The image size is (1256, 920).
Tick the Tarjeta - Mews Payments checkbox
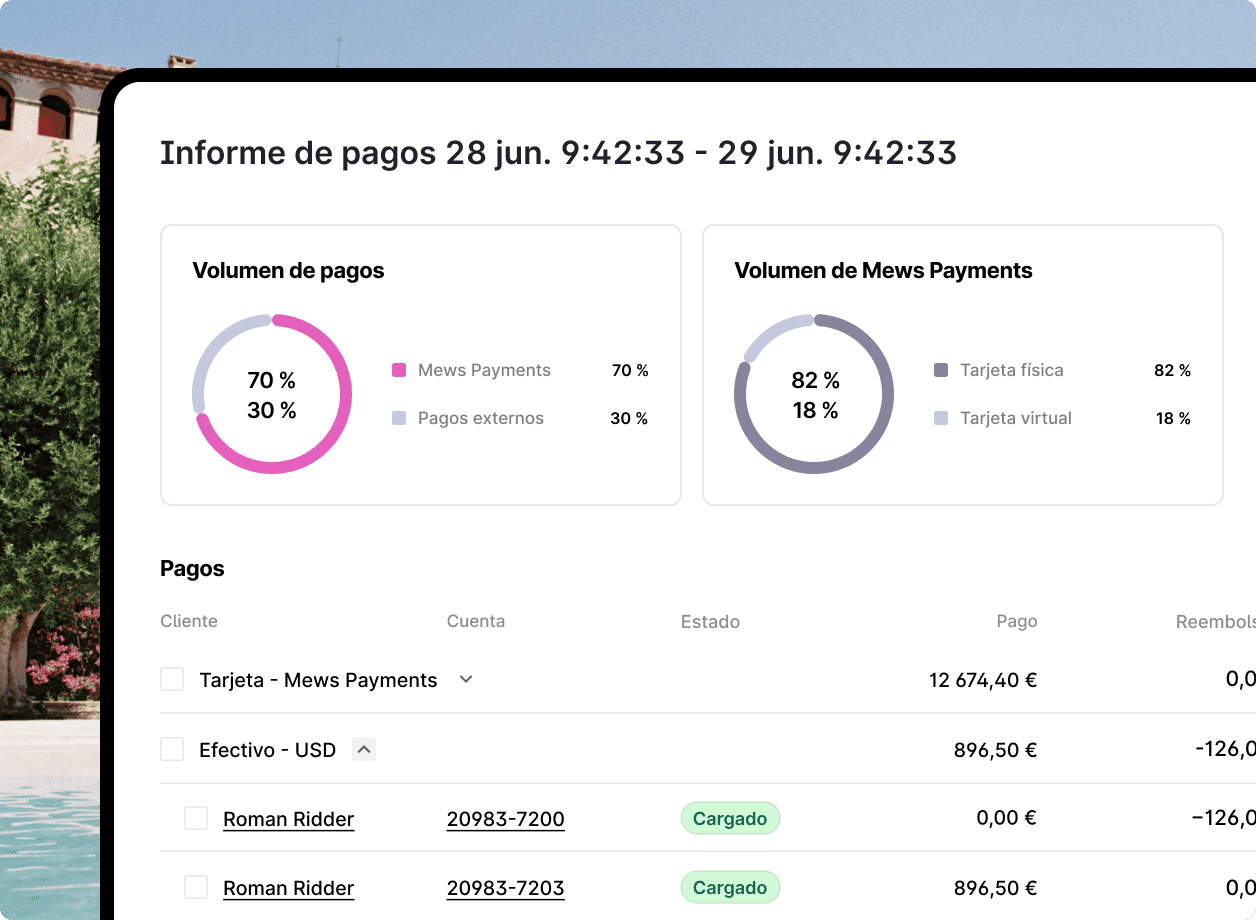coord(172,680)
